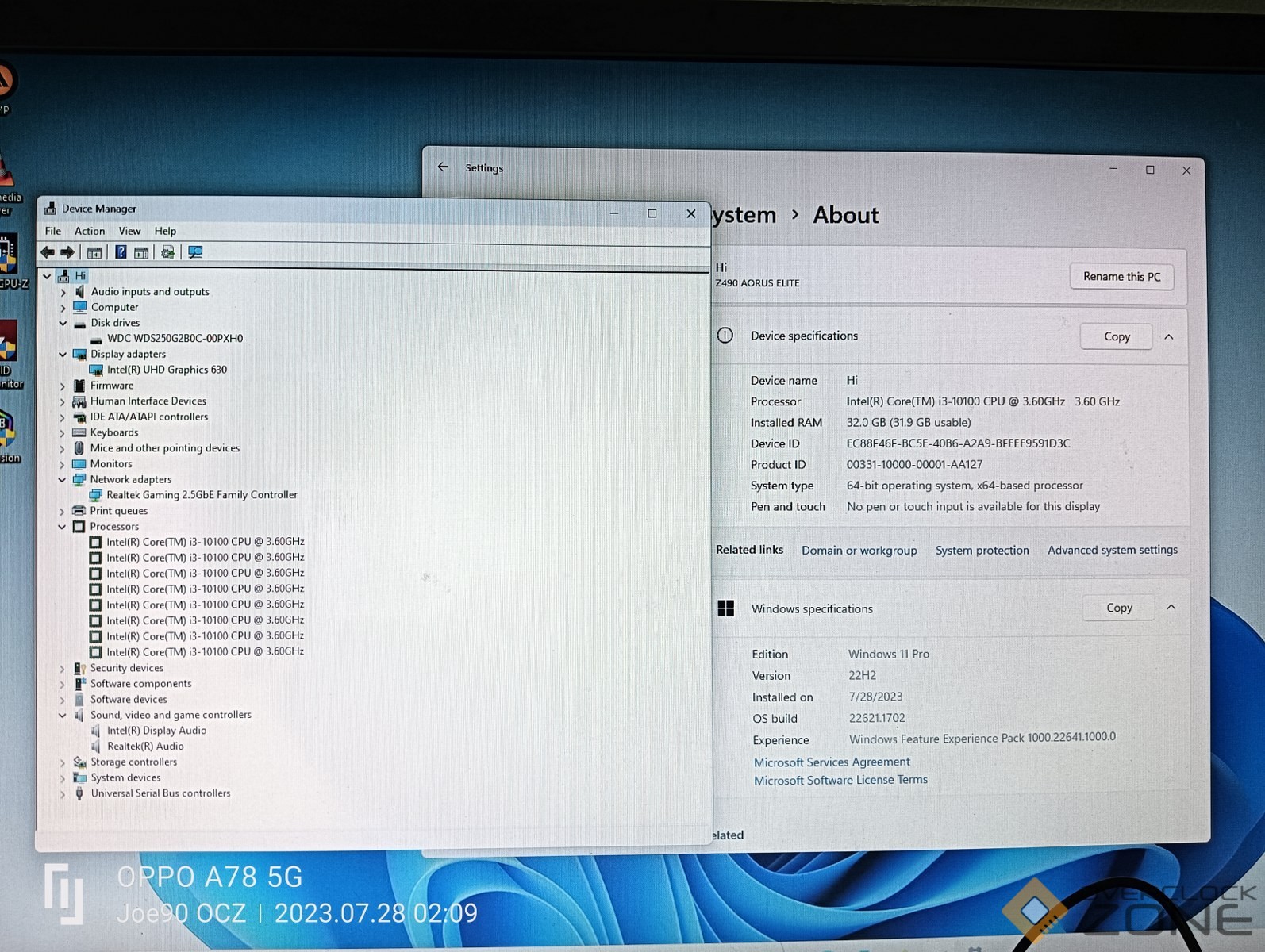Select Mice and other pointing devices
1265x952 pixels.
165,448
